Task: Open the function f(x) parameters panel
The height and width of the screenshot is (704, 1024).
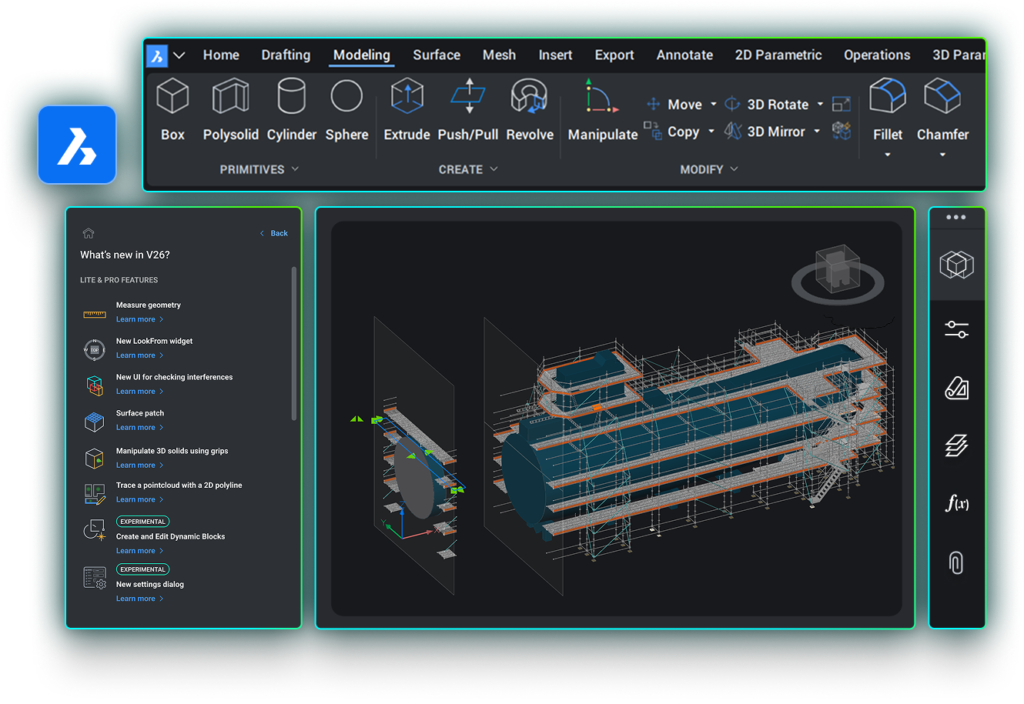Action: tap(957, 503)
